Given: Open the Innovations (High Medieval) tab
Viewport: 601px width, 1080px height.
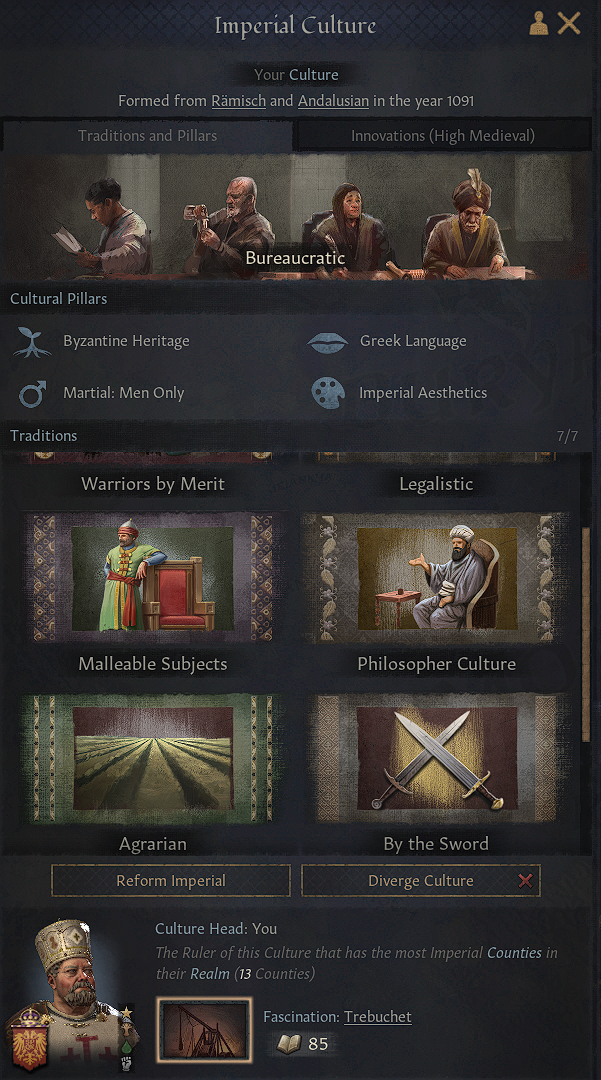Looking at the screenshot, I should (443, 136).
